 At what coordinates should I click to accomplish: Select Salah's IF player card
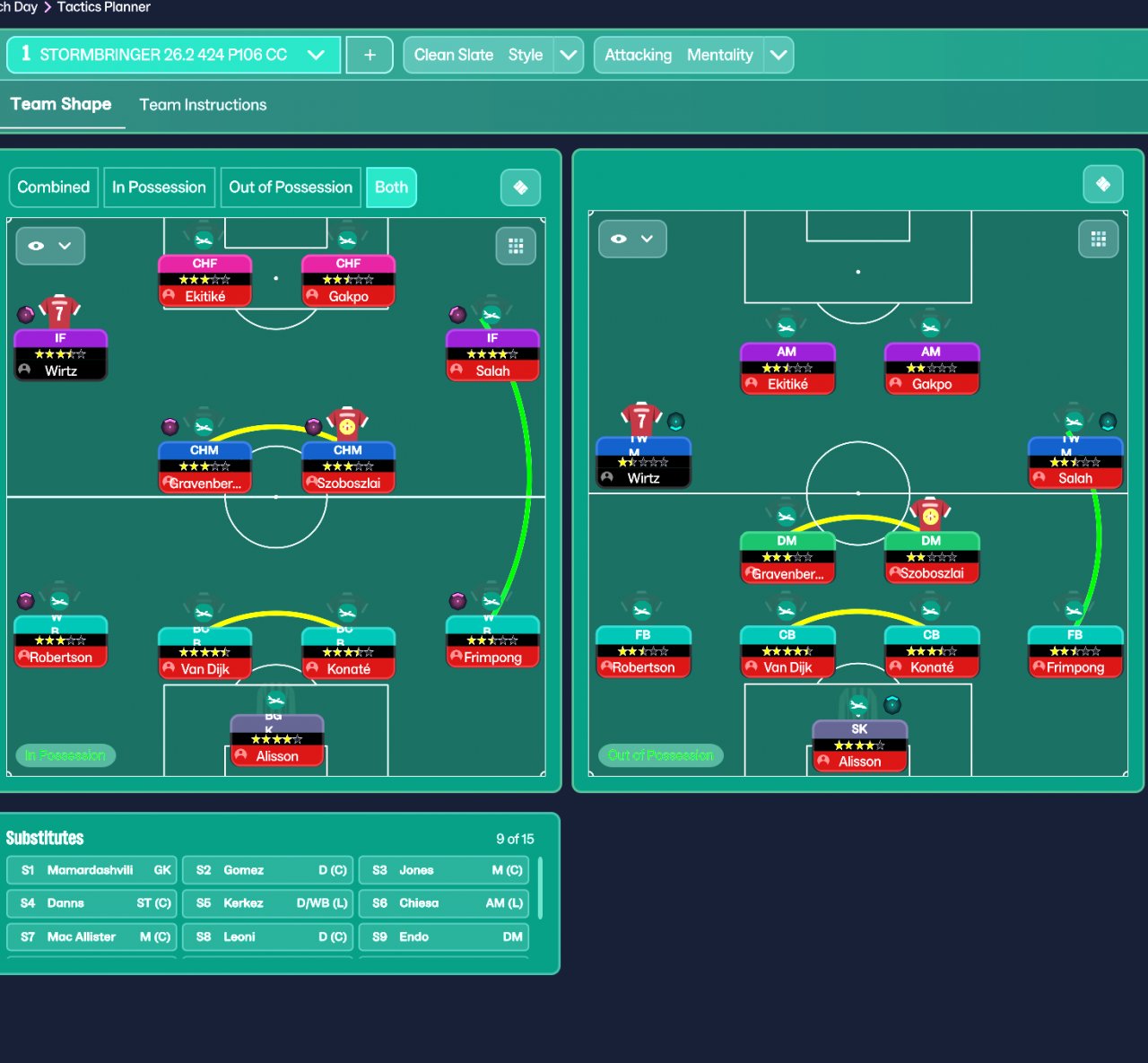coord(492,355)
